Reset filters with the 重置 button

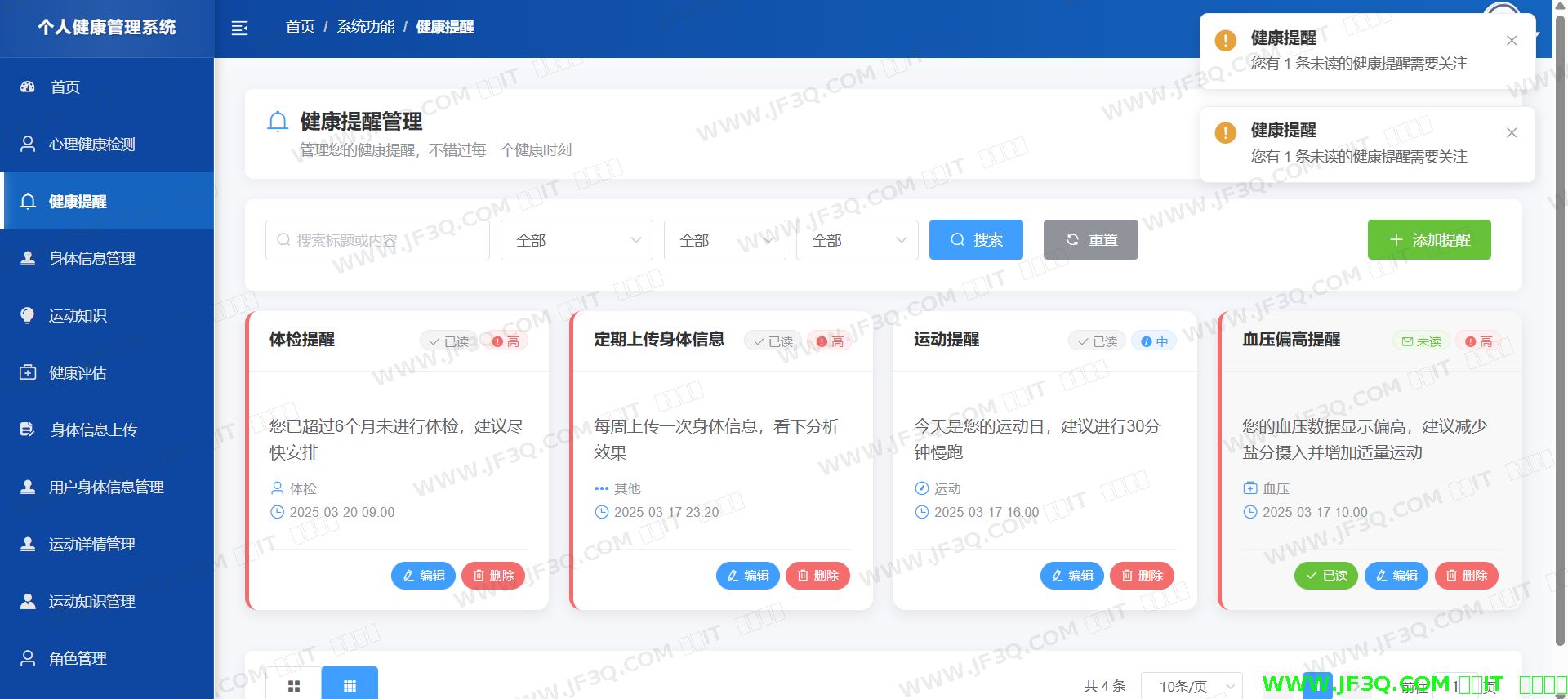coord(1090,240)
